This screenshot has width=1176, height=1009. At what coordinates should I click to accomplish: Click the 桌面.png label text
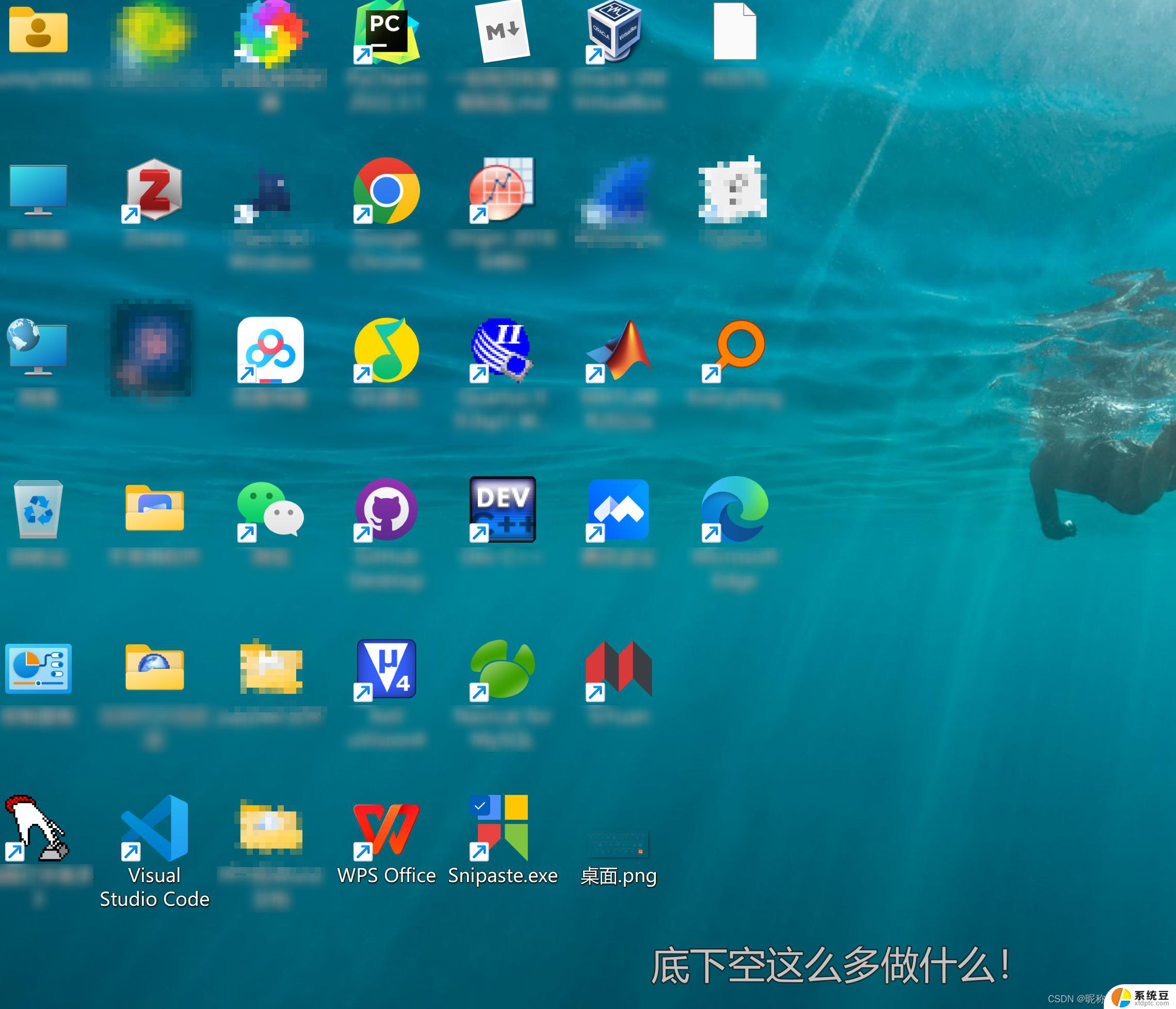(619, 876)
